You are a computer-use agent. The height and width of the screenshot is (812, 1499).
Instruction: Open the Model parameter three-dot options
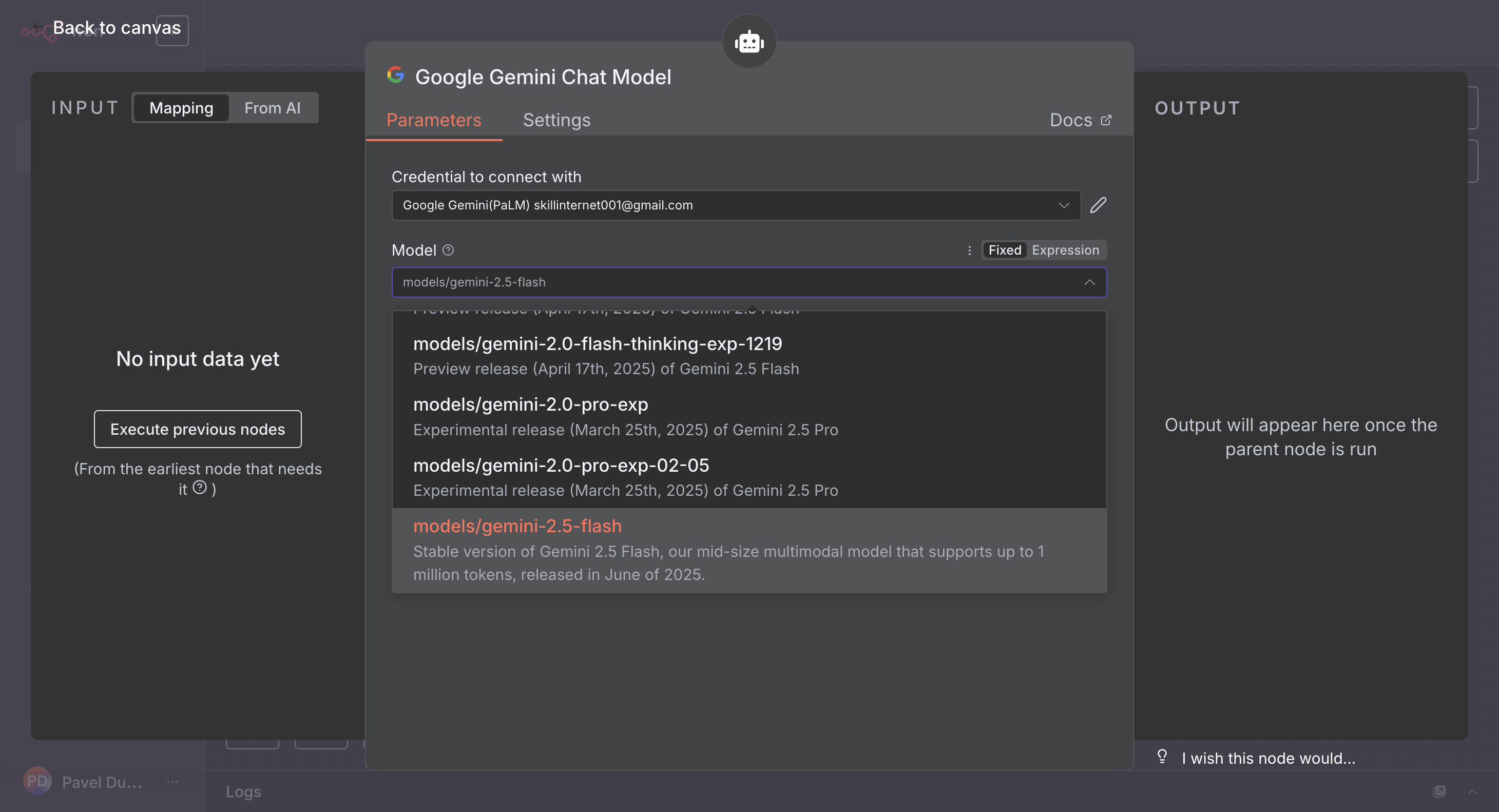[969, 250]
